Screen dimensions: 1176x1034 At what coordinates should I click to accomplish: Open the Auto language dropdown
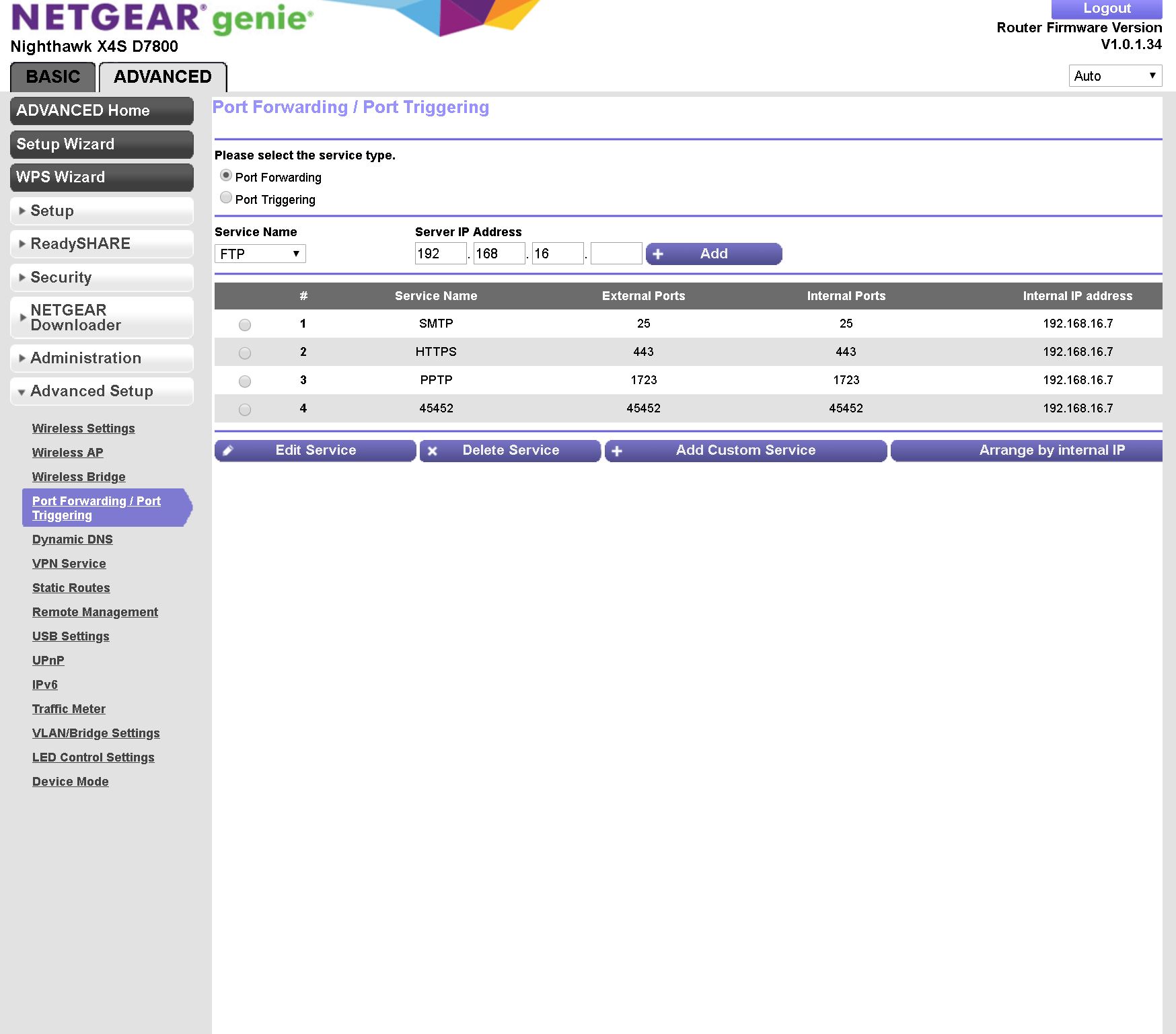click(1115, 75)
